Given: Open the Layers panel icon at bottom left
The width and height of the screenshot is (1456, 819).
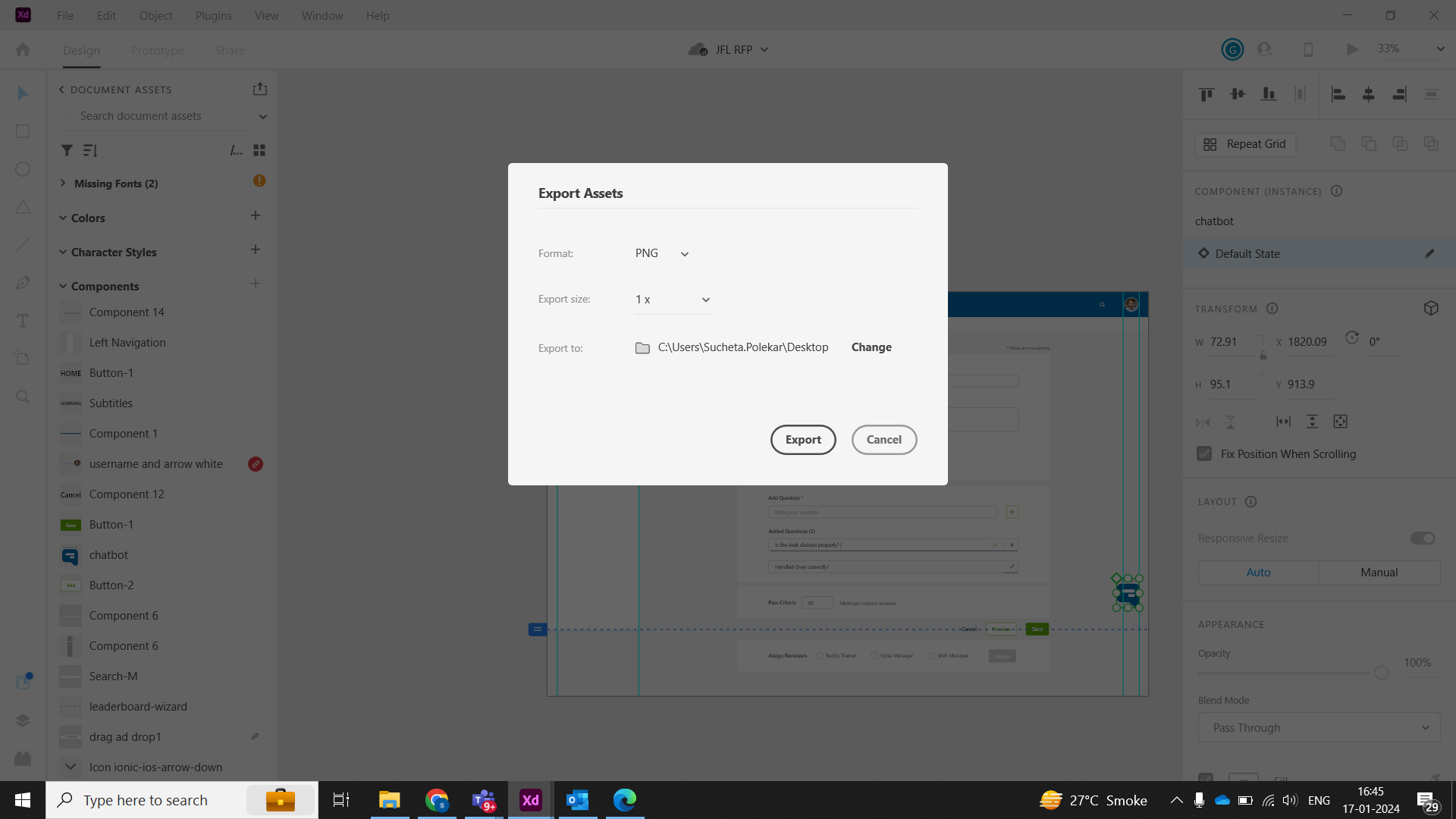Looking at the screenshot, I should click(23, 720).
